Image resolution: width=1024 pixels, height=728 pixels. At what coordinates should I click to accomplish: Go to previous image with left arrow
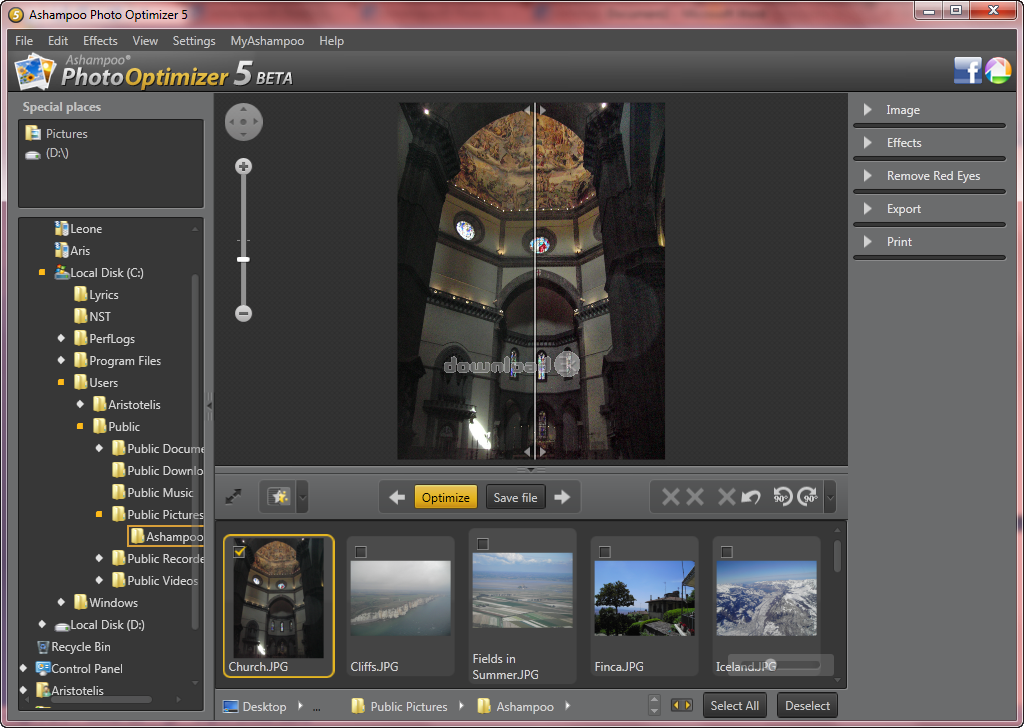pyautogui.click(x=397, y=498)
